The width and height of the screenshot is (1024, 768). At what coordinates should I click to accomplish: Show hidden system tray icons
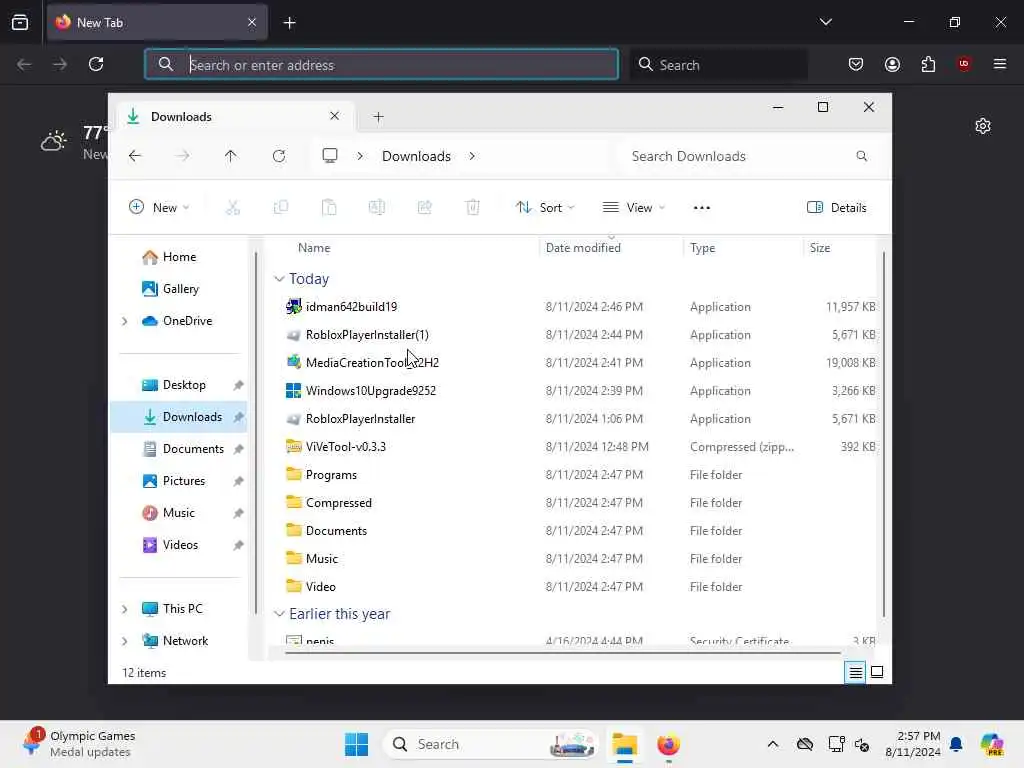point(773,744)
